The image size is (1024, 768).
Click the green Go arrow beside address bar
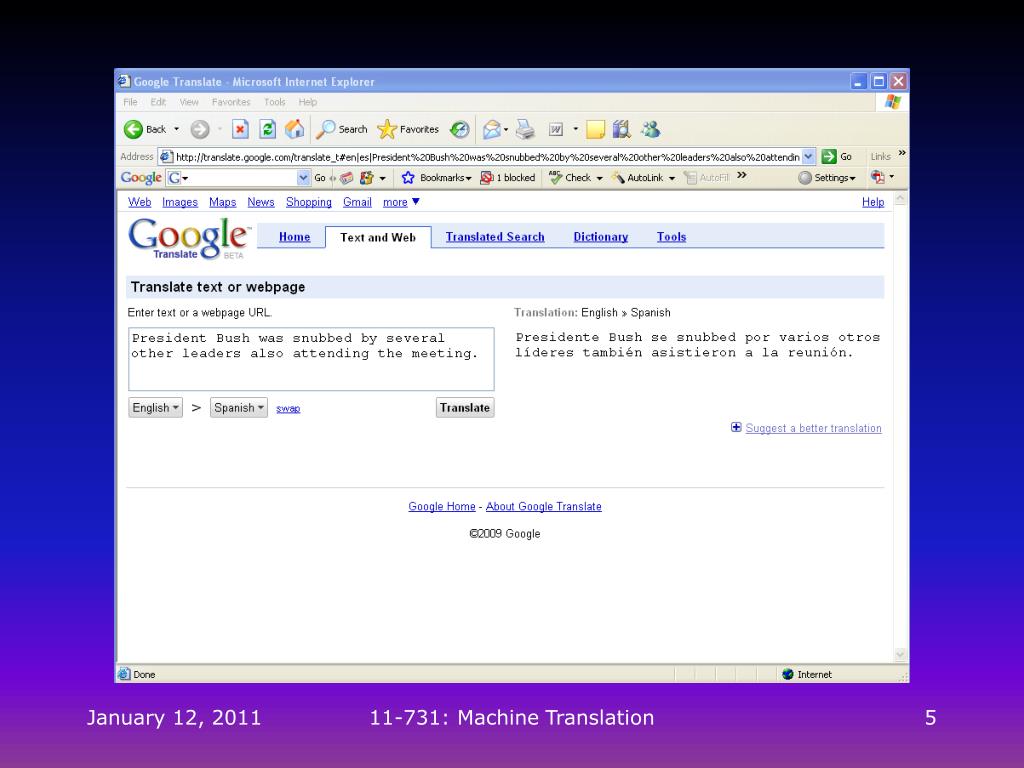pos(829,157)
